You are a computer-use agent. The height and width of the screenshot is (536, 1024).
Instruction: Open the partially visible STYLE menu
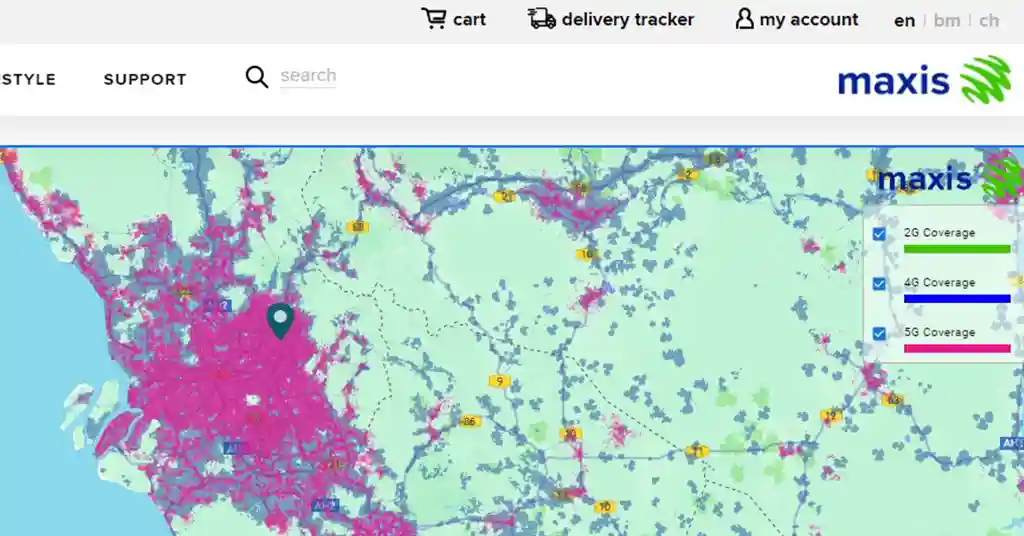[x=27, y=80]
